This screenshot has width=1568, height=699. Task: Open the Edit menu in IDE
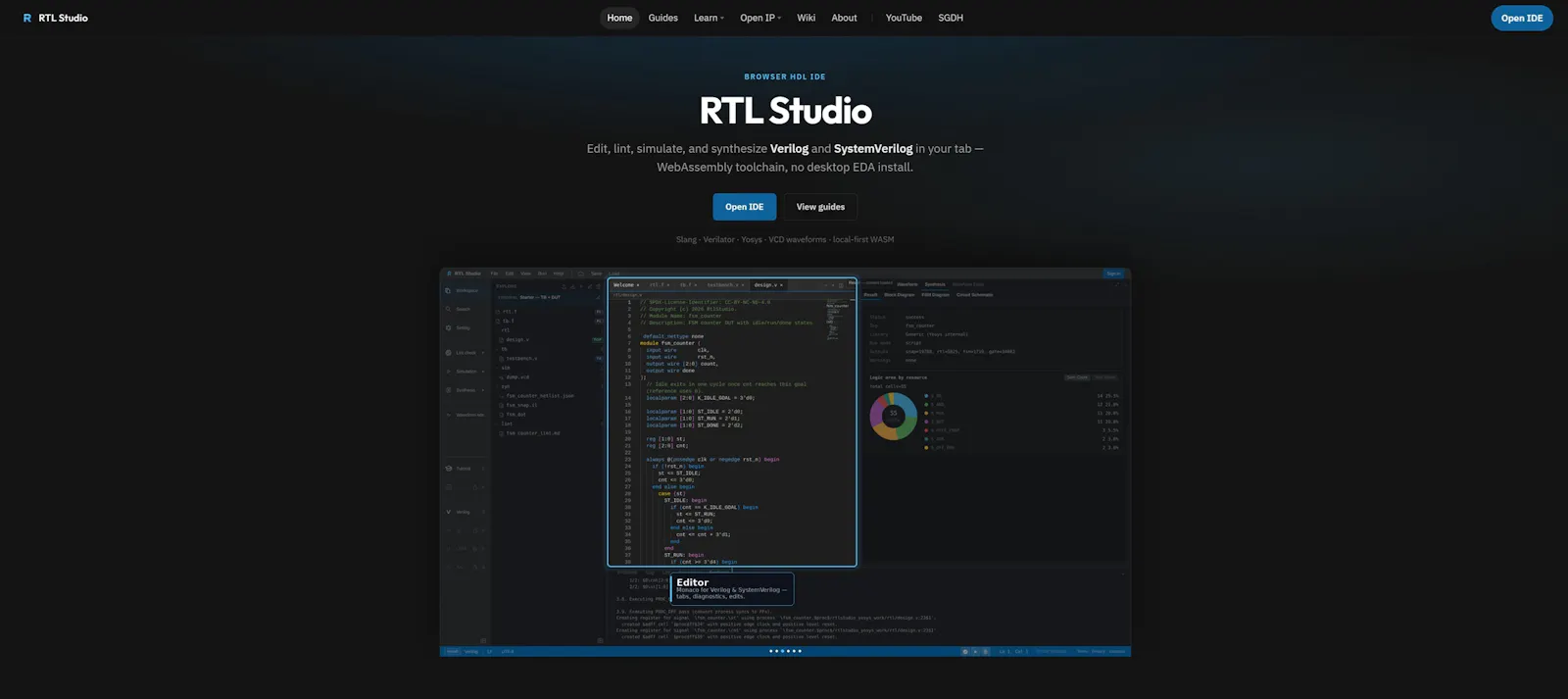[x=510, y=274]
